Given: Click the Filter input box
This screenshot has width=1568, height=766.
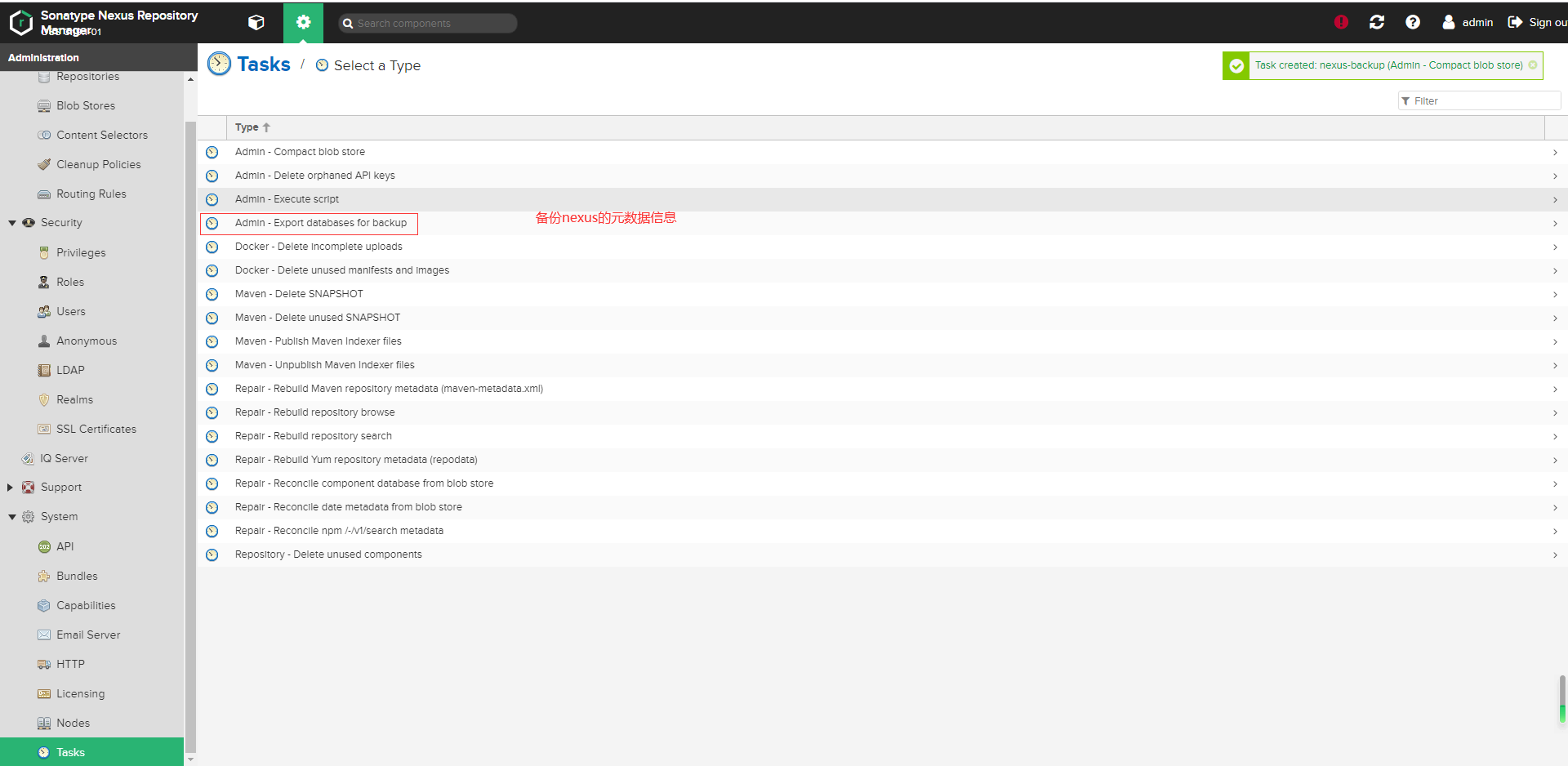Looking at the screenshot, I should [x=1479, y=101].
